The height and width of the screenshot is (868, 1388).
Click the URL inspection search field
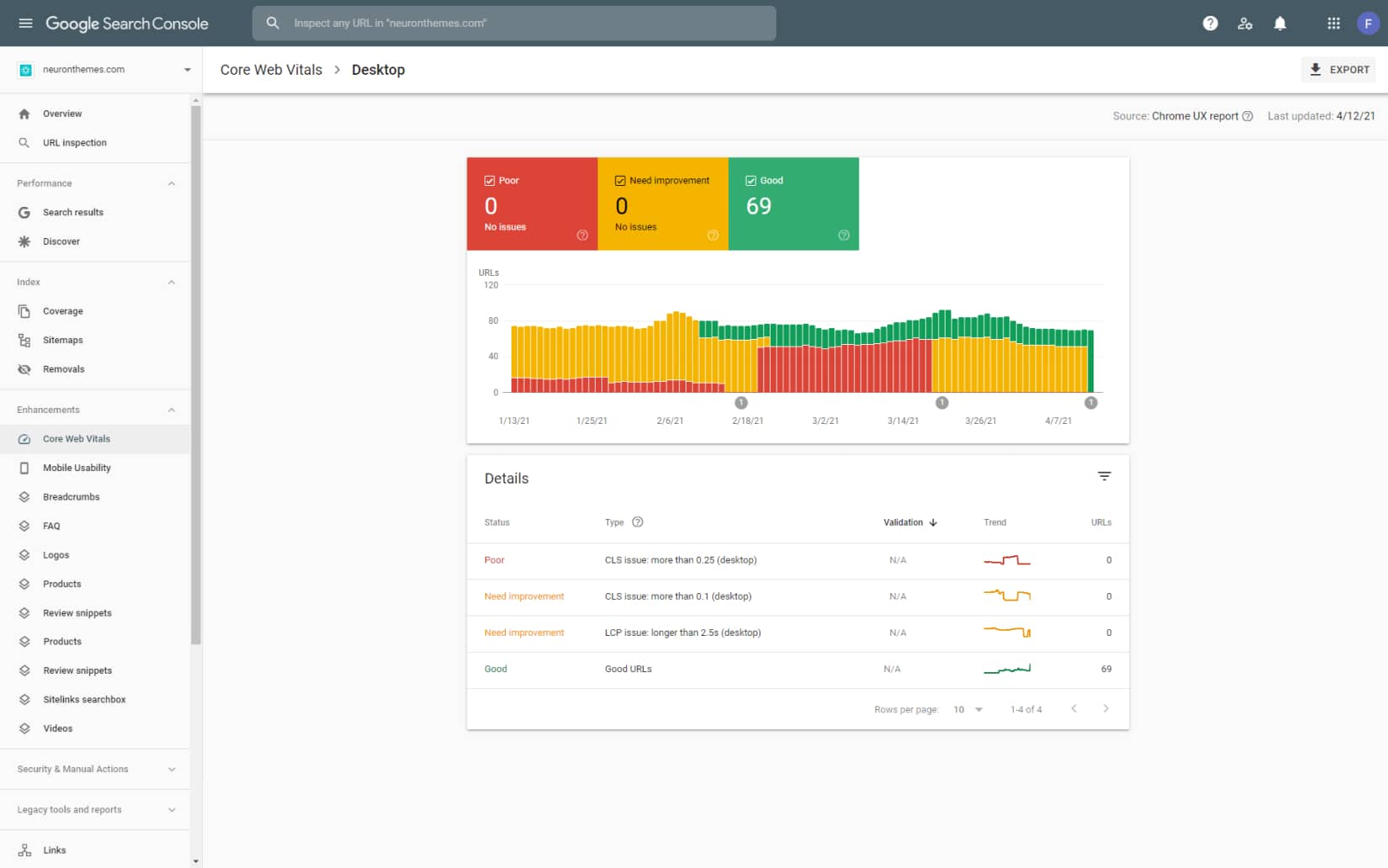[x=514, y=23]
